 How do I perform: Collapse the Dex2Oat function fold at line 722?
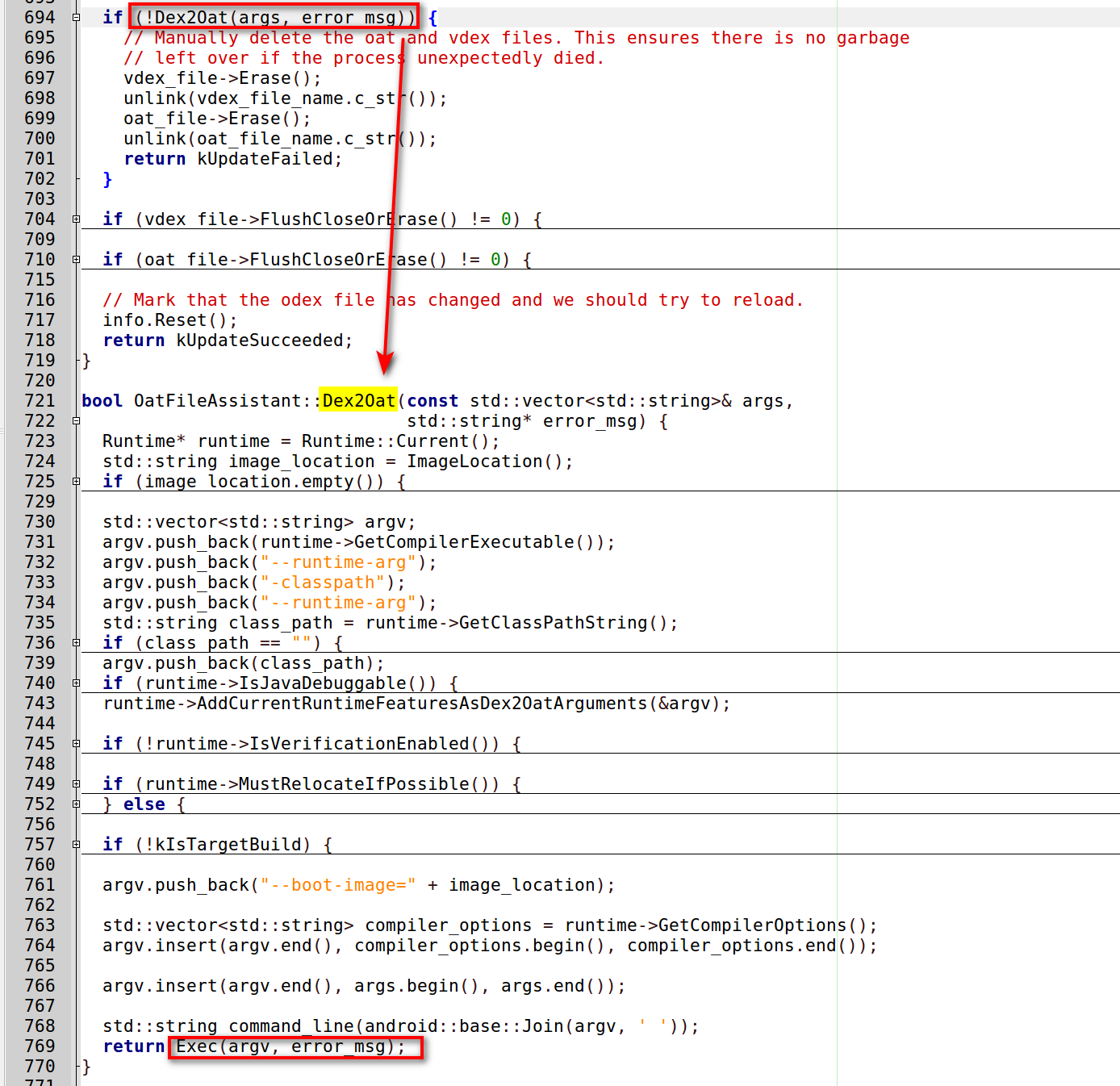pos(77,421)
